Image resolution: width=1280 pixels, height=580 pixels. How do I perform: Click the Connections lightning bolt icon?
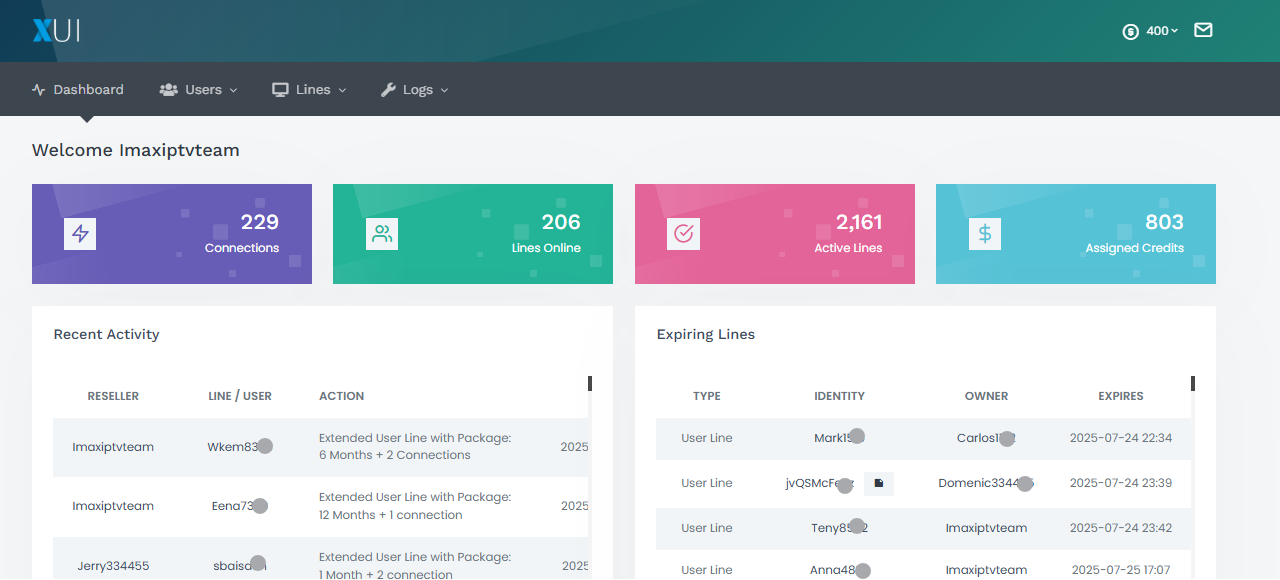[80, 234]
